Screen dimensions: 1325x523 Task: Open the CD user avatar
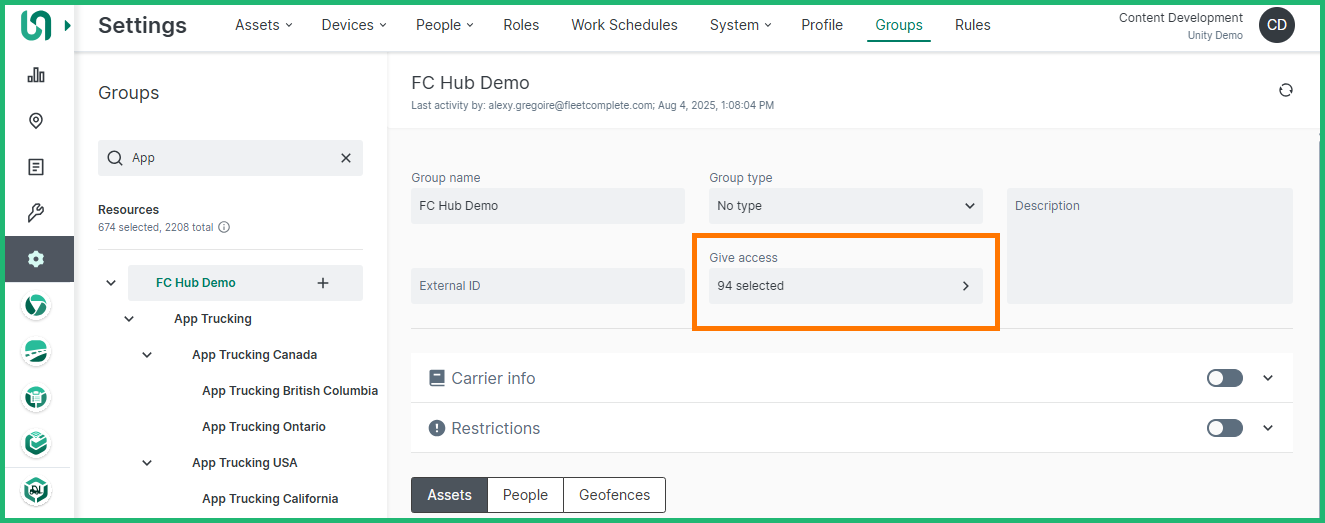pos(1276,26)
